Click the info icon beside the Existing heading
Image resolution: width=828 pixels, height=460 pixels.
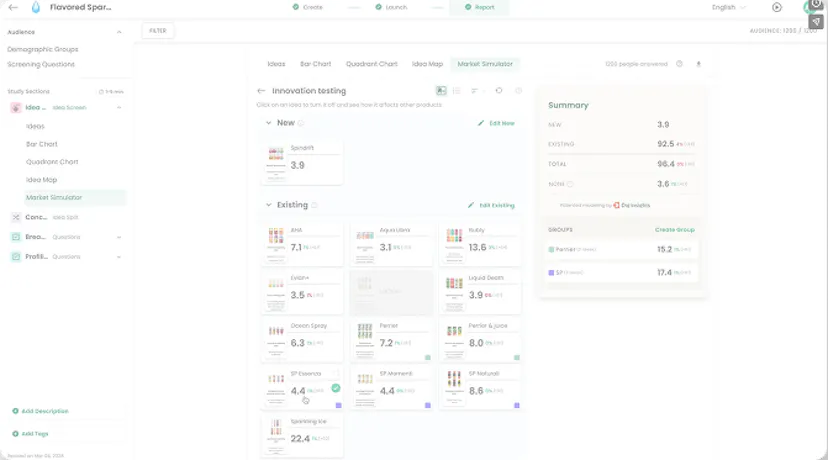(314, 205)
